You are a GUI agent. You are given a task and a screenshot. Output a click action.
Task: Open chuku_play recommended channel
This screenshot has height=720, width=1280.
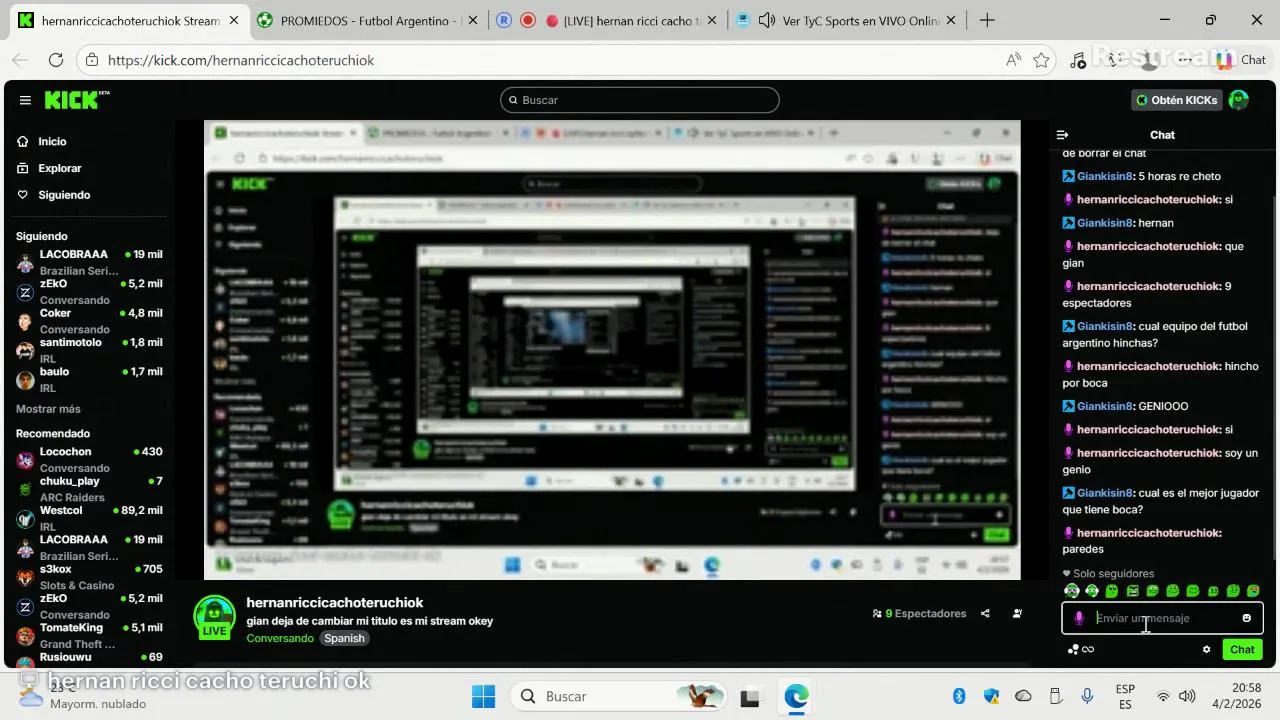pyautogui.click(x=90, y=488)
